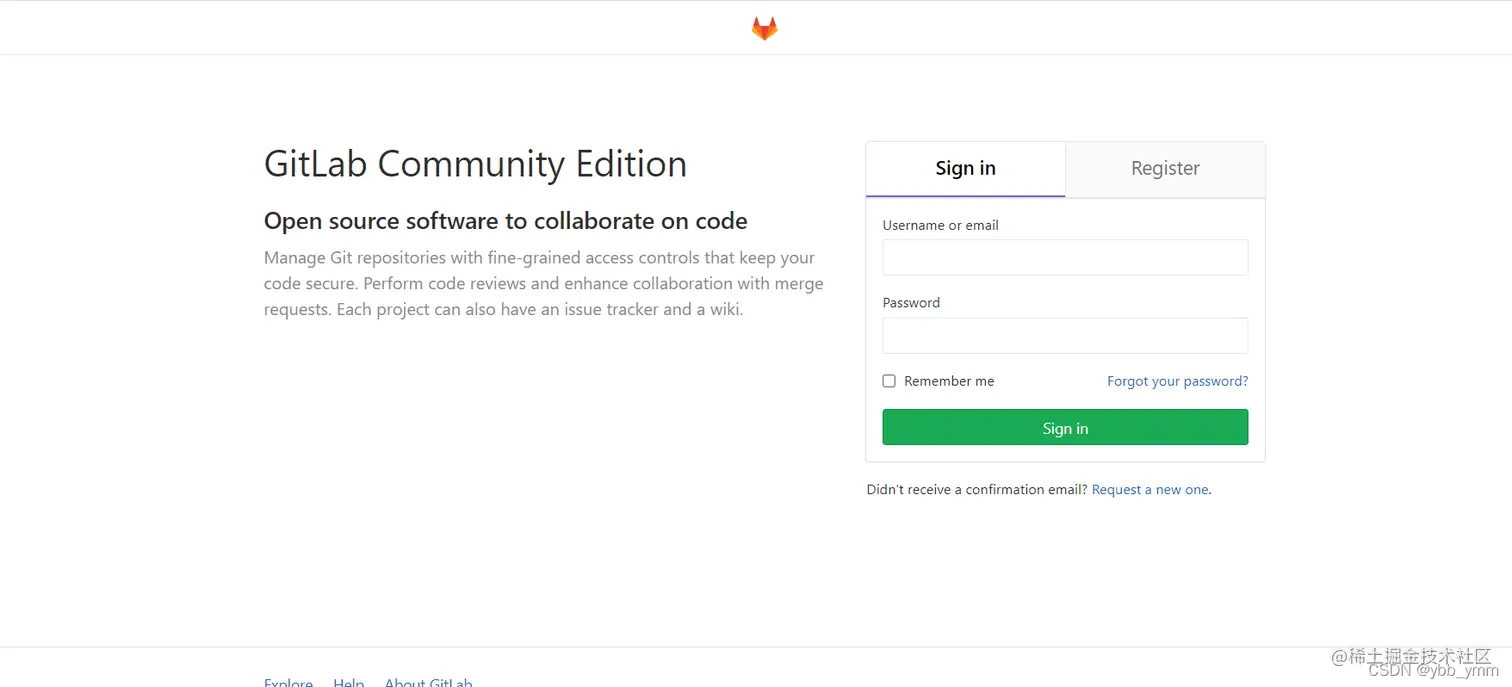
Task: Click the GitLab fox logo
Action: (764, 28)
